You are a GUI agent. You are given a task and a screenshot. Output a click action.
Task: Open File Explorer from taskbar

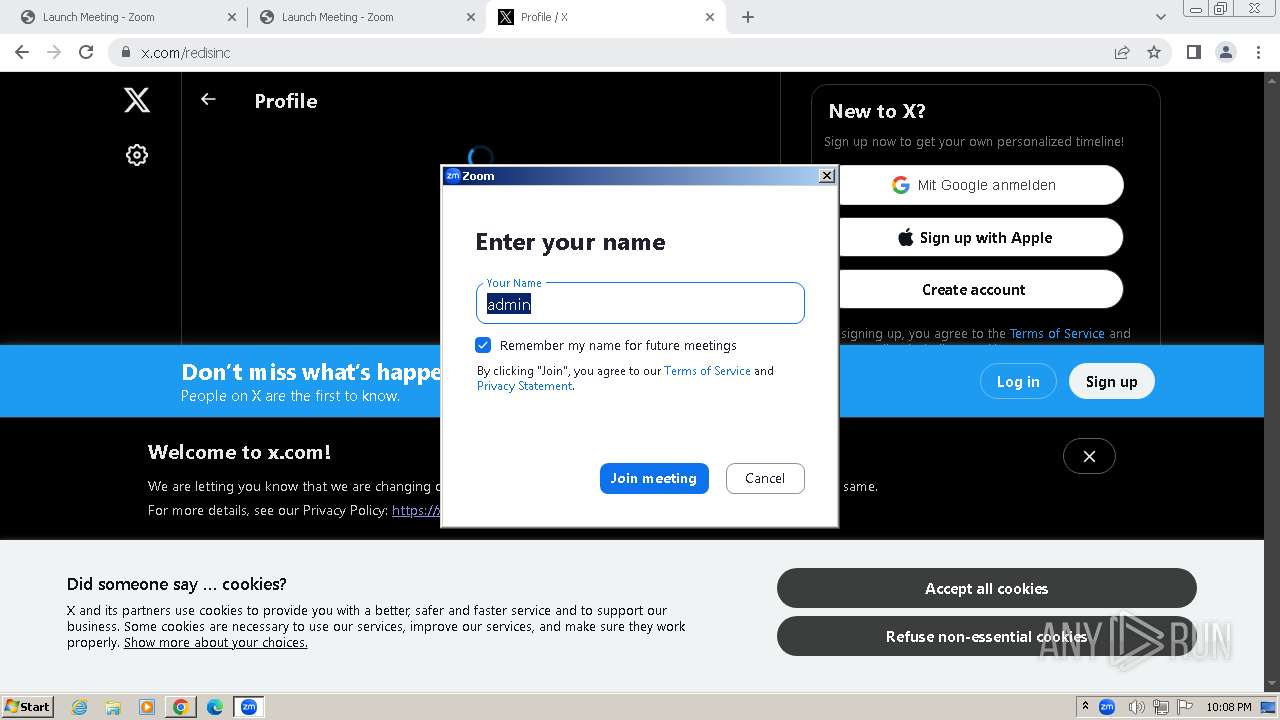(x=113, y=707)
